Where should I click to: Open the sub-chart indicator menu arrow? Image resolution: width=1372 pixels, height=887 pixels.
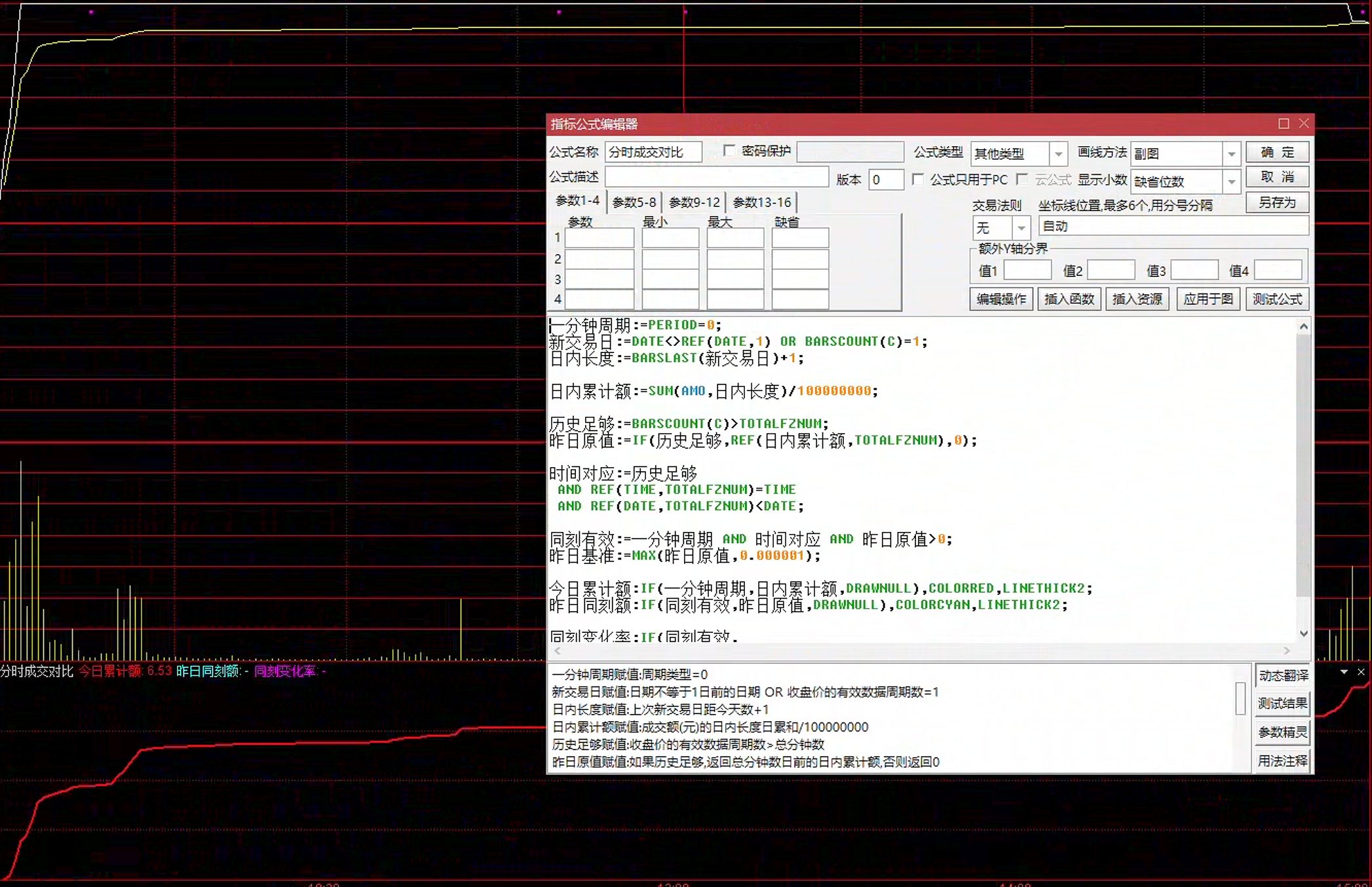point(1344,672)
